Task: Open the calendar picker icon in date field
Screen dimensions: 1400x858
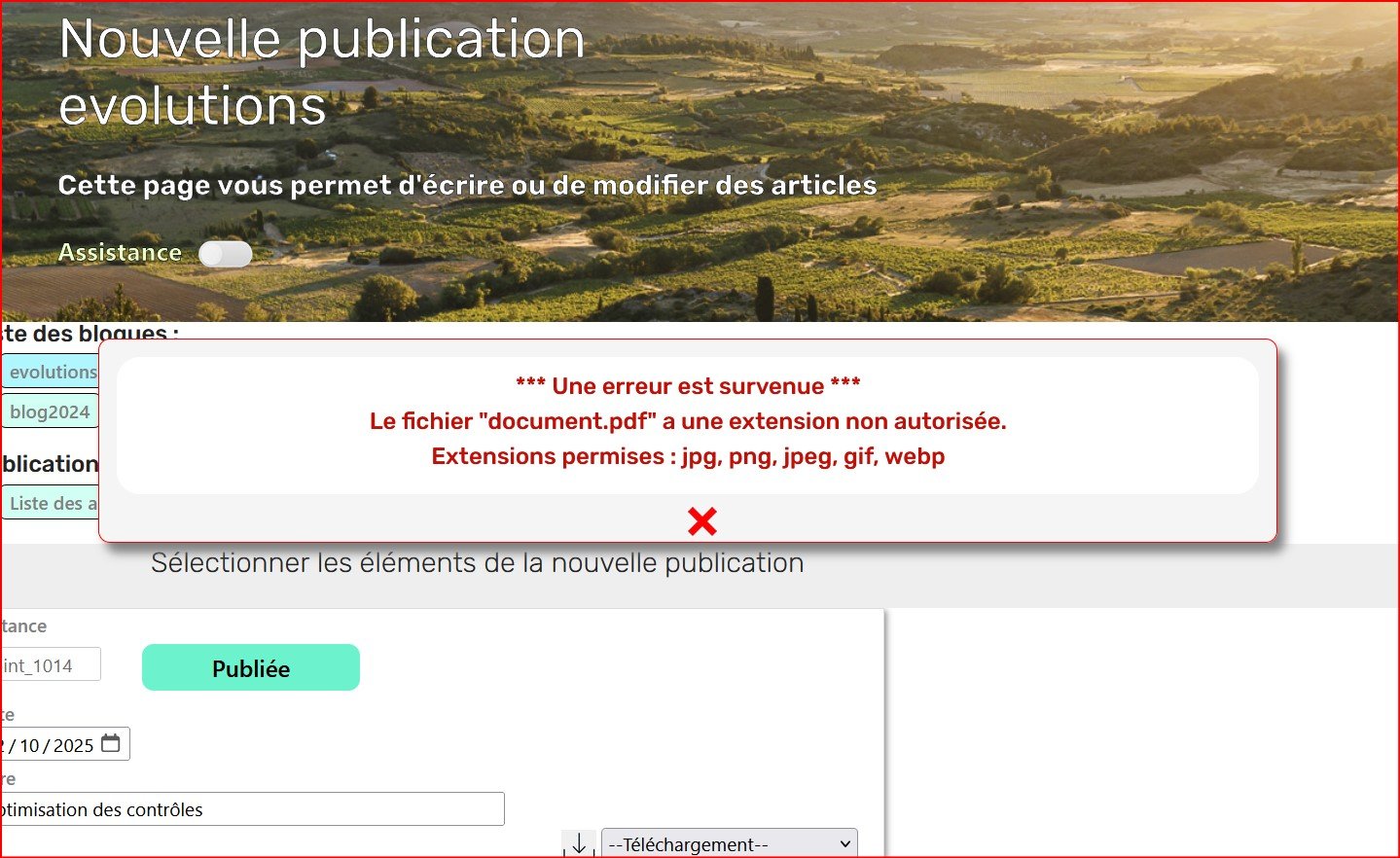Action: point(111,744)
